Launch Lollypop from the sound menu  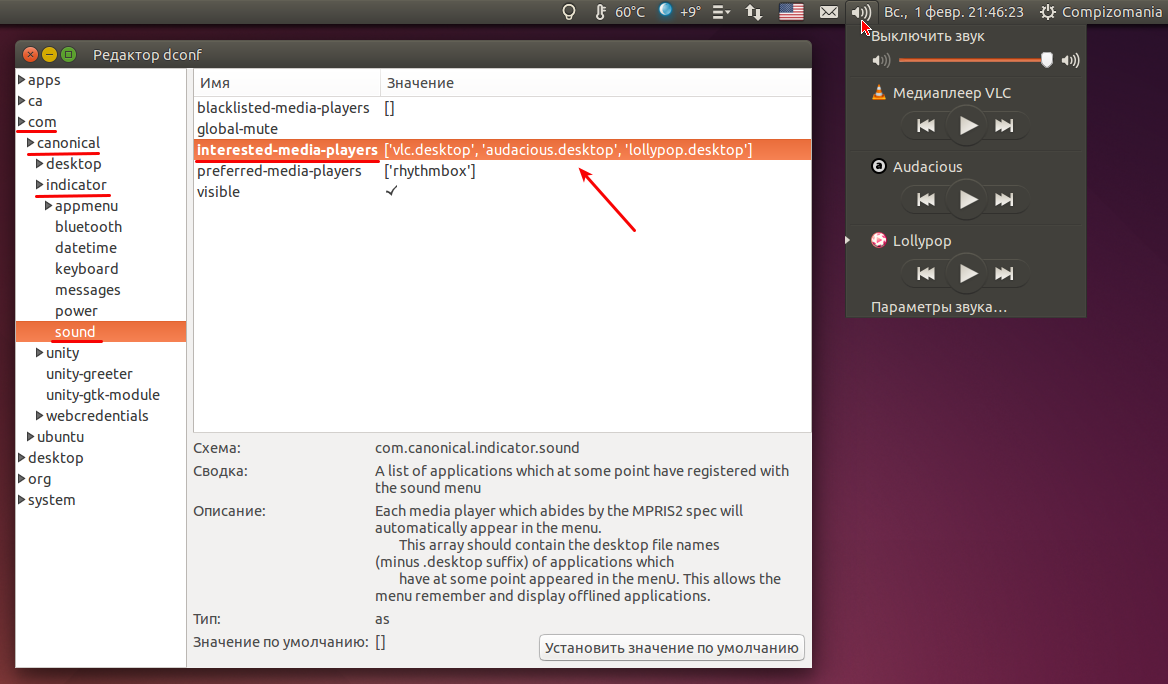[922, 241]
